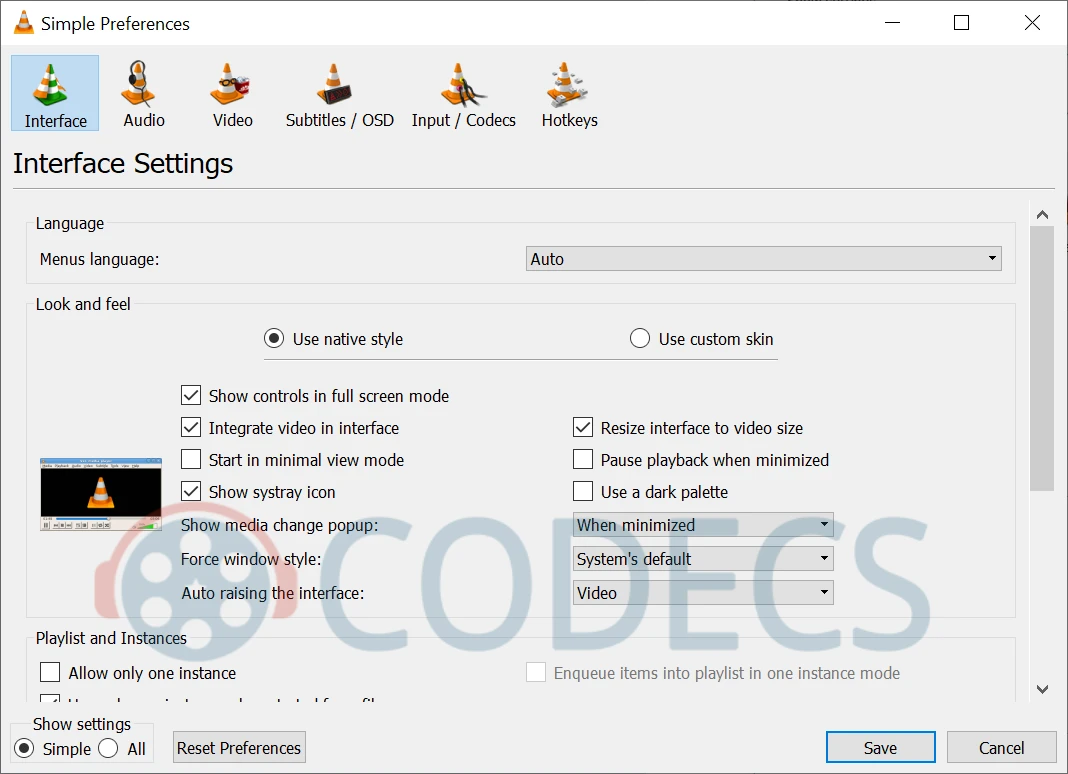The image size is (1068, 774).
Task: Open Input / Codecs settings icon
Action: coord(463,85)
